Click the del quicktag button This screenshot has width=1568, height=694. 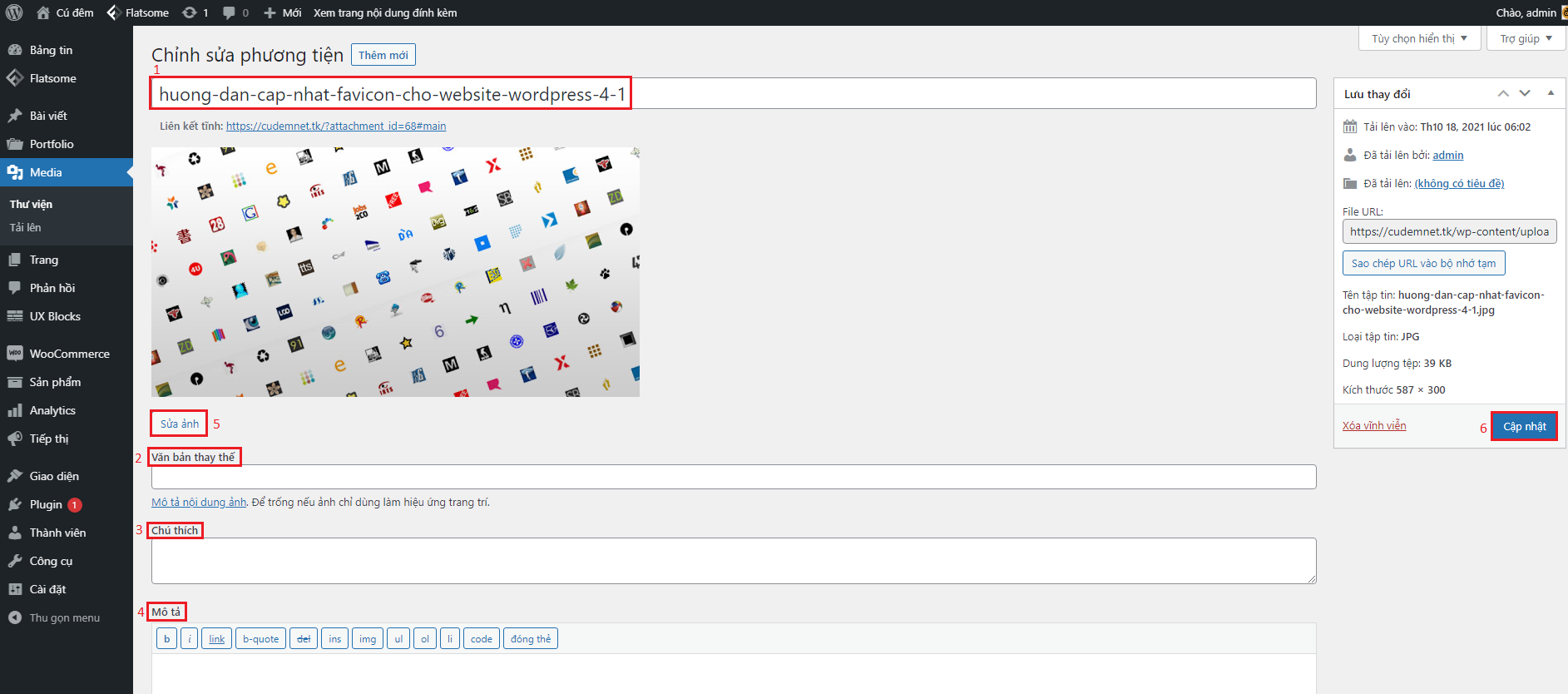[x=304, y=639]
